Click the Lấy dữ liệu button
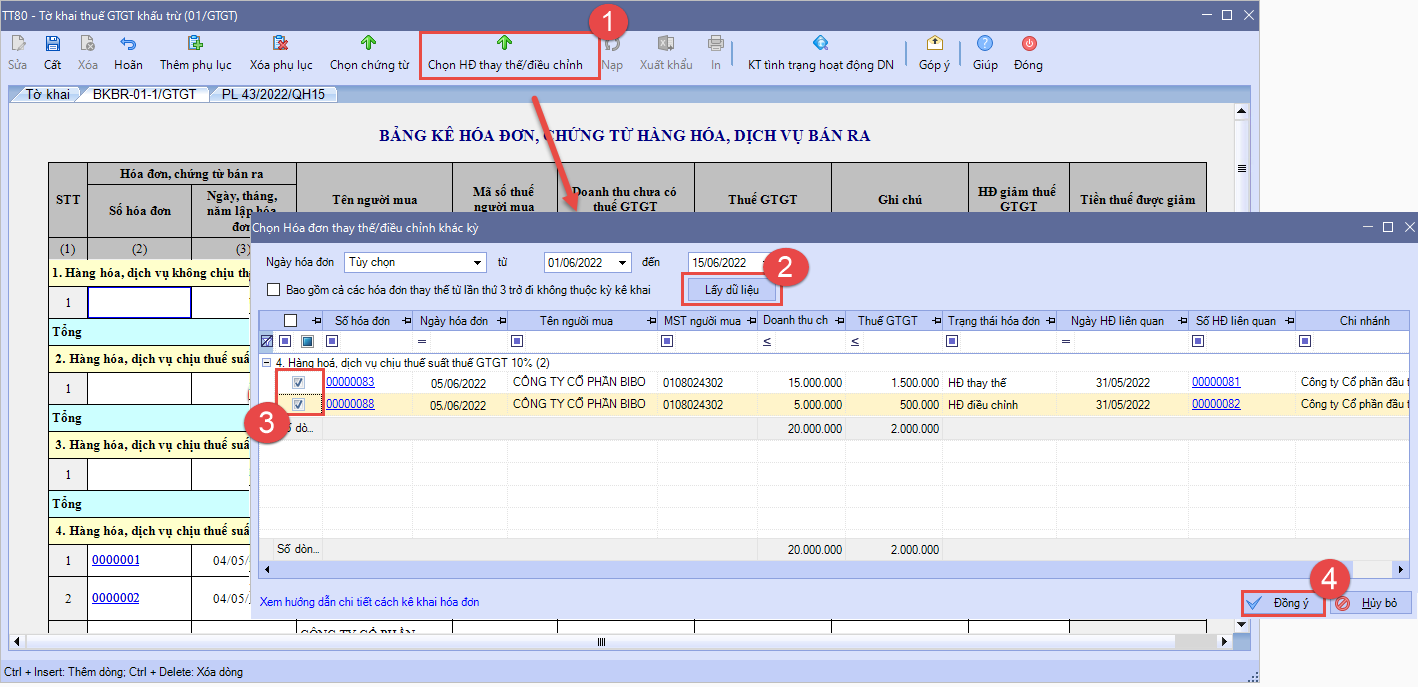Screen dimensions: 1418x687 732,290
